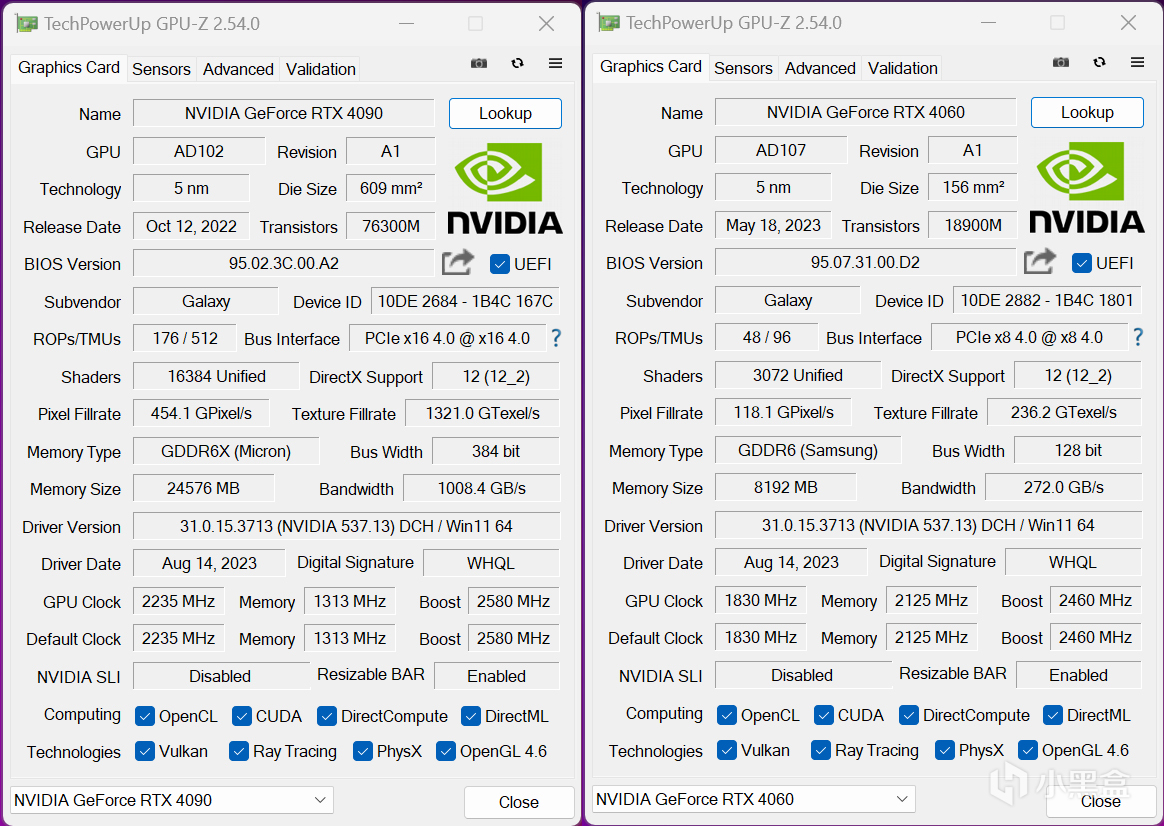Image resolution: width=1164 pixels, height=826 pixels.
Task: Click the screenshot camera icon in the RTX 4060 window
Action: (x=1061, y=62)
